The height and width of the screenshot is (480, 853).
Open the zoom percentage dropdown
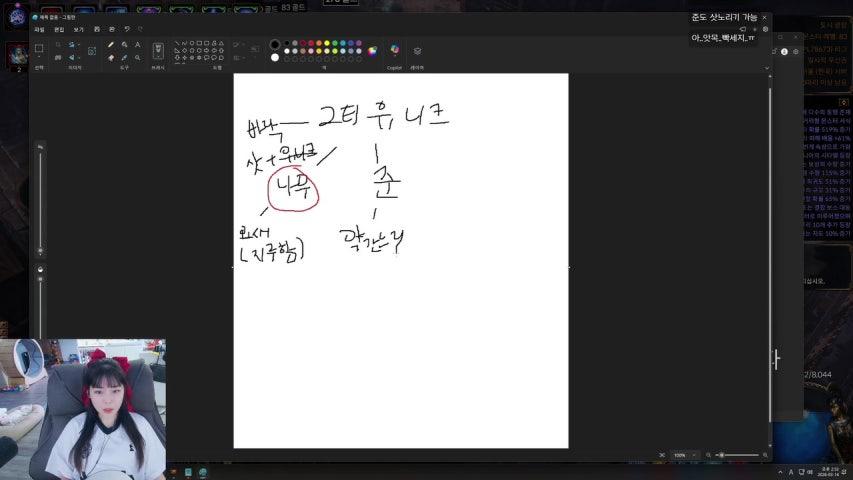(694, 455)
